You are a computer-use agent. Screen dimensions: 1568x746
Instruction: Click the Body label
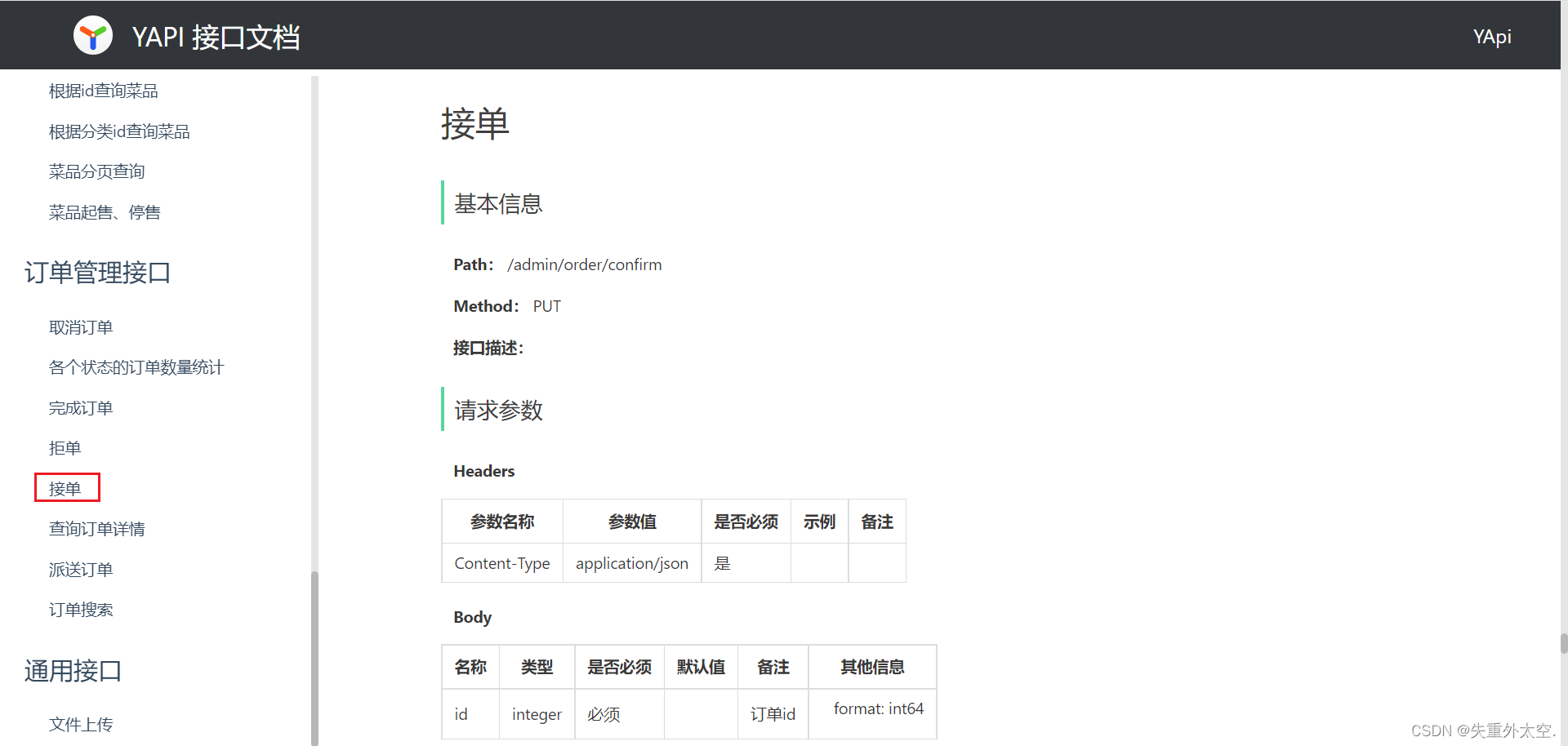point(472,617)
